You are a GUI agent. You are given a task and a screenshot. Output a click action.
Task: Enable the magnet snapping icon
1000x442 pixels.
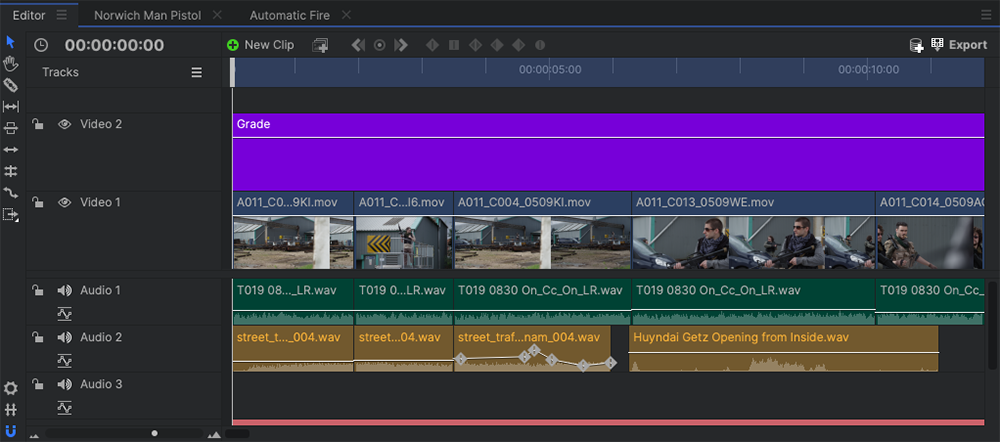(x=11, y=431)
